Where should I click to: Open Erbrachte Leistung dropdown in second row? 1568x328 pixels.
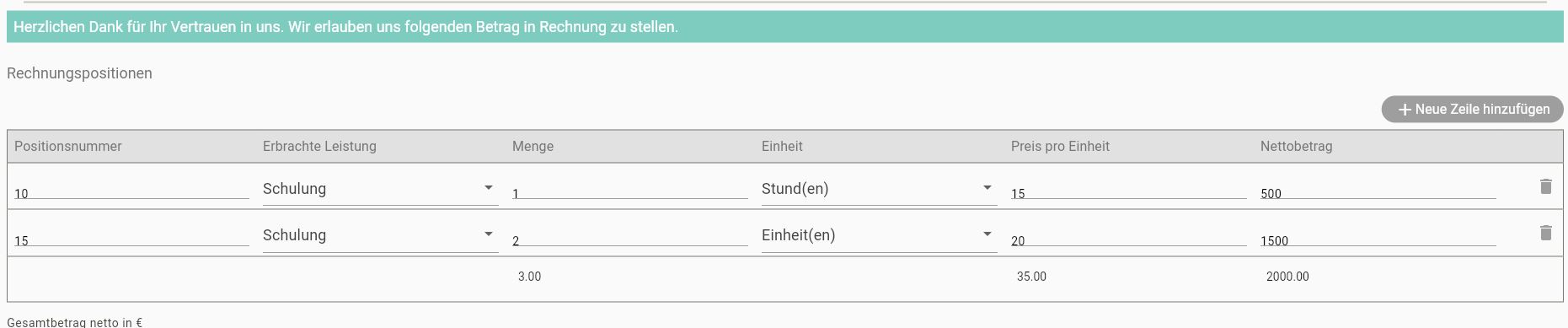pyautogui.click(x=381, y=235)
